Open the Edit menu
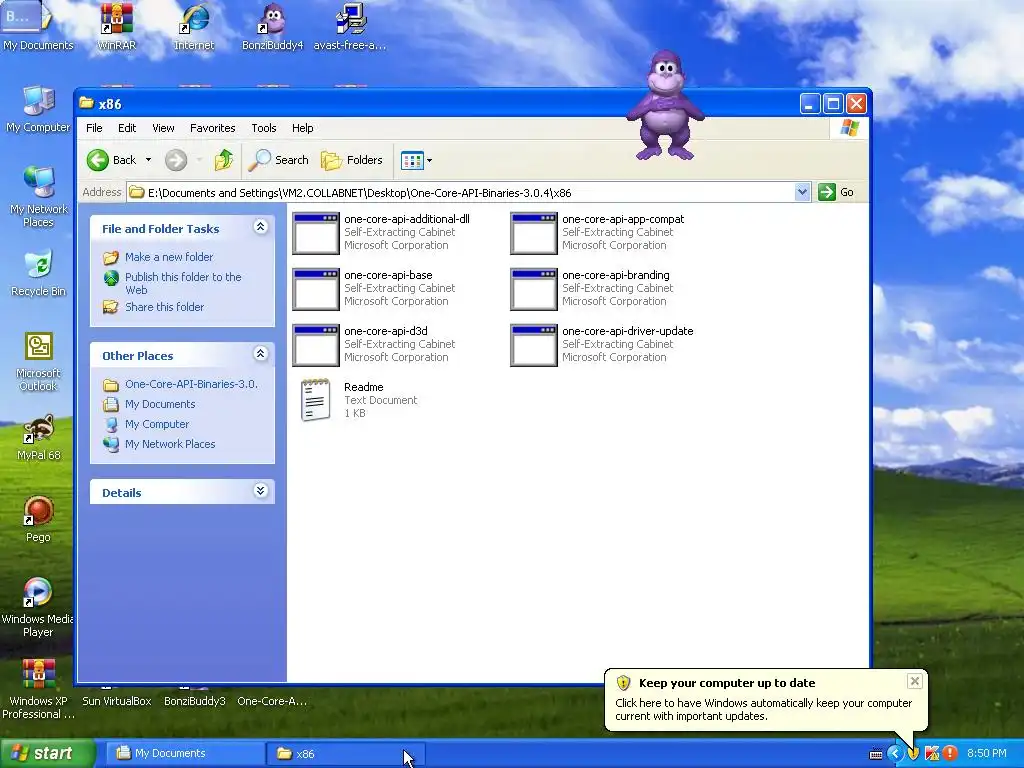The width and height of the screenshot is (1024, 768). pos(127,128)
